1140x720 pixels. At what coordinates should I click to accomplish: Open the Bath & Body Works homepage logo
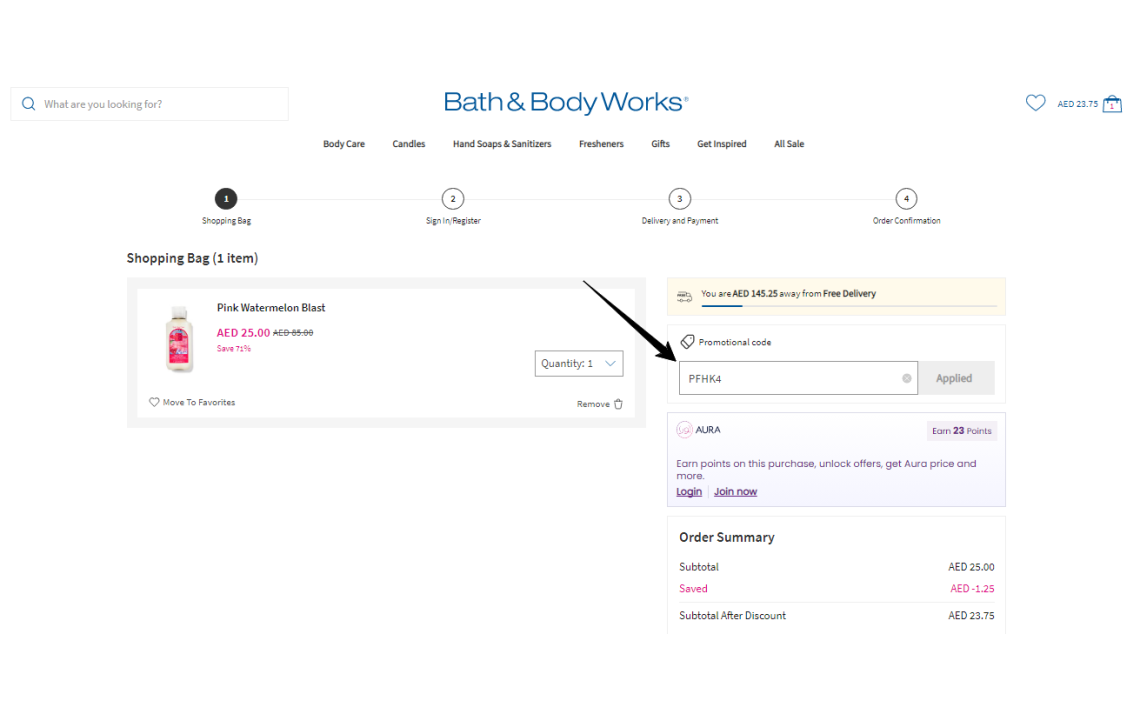(x=566, y=103)
